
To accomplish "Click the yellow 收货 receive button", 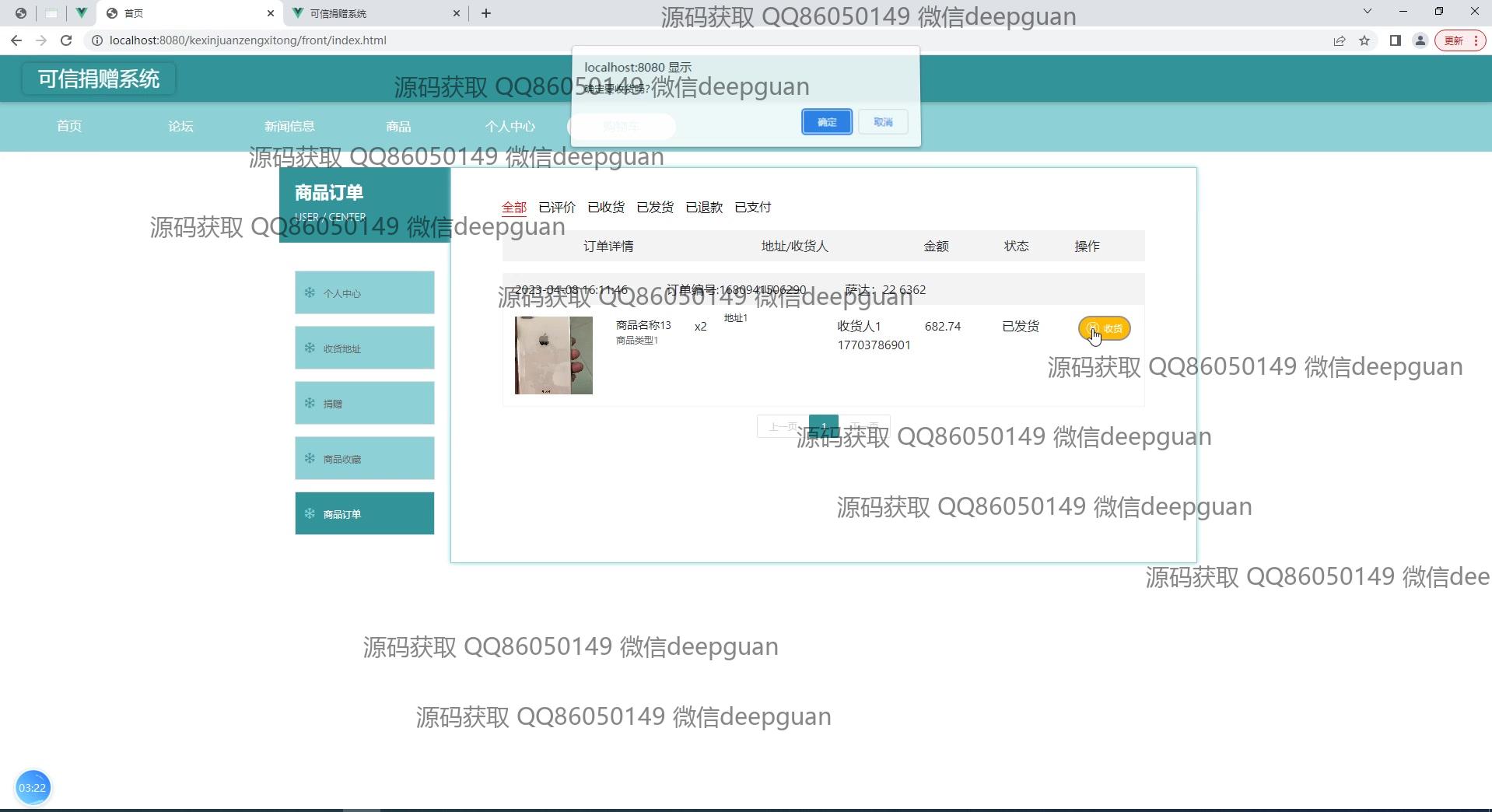I will 1104,328.
